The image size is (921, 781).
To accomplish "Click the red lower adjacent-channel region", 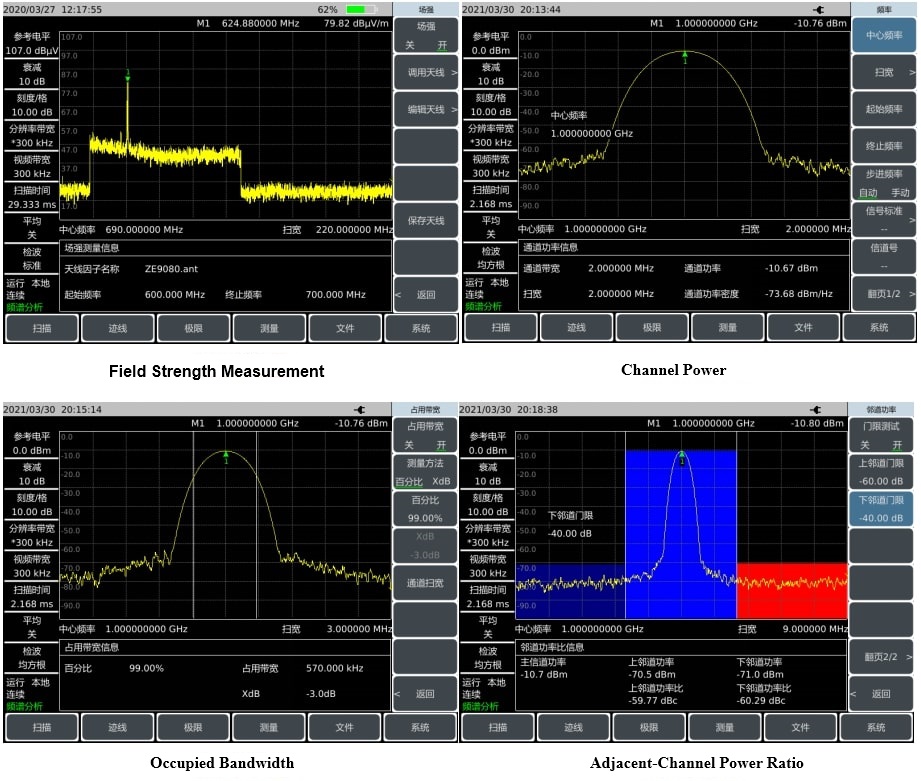I will [x=790, y=590].
